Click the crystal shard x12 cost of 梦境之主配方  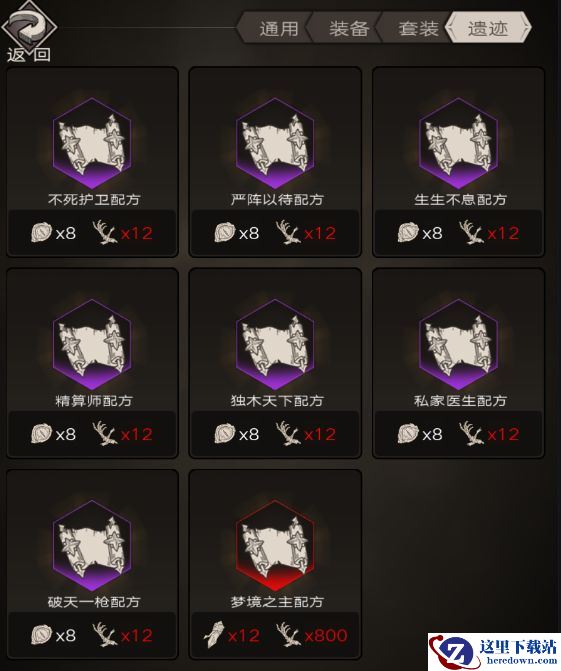point(232,635)
